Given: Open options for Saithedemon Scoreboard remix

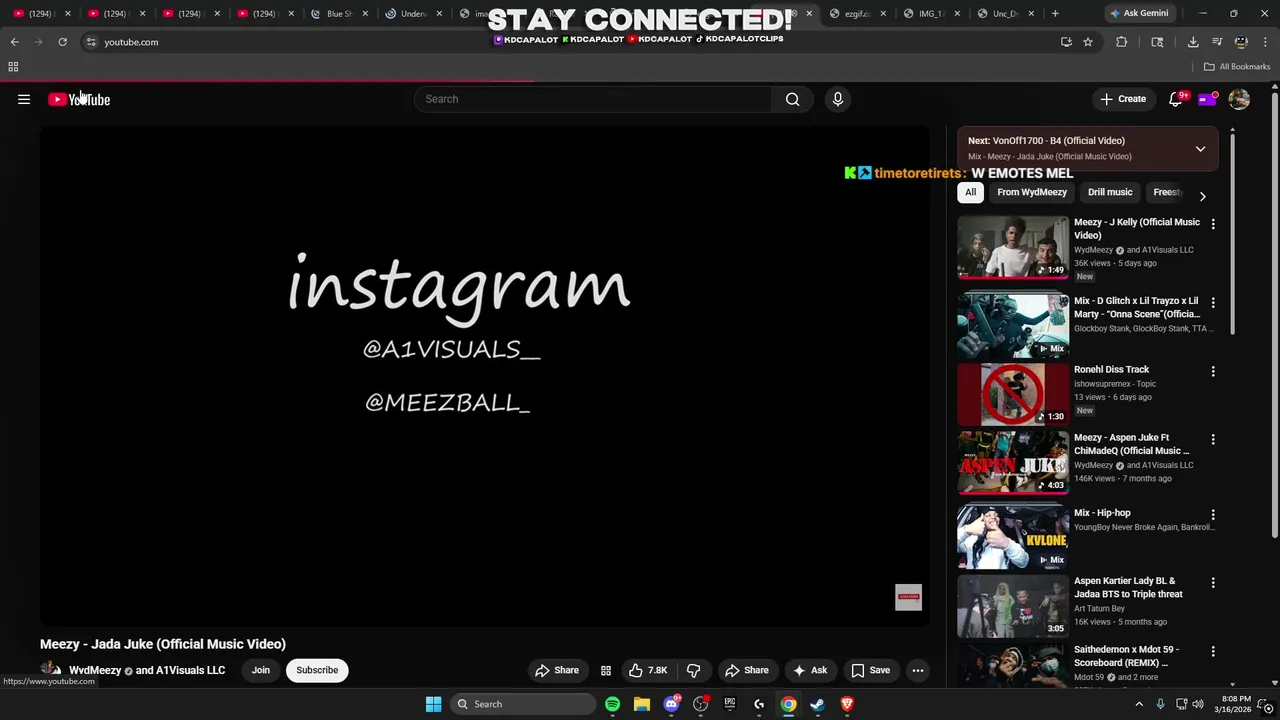Looking at the screenshot, I should tap(1213, 651).
